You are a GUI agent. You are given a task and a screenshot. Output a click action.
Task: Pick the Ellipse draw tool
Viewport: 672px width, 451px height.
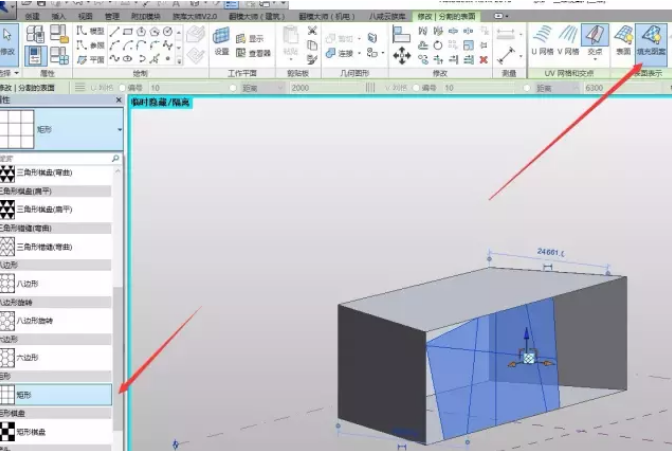[x=128, y=59]
